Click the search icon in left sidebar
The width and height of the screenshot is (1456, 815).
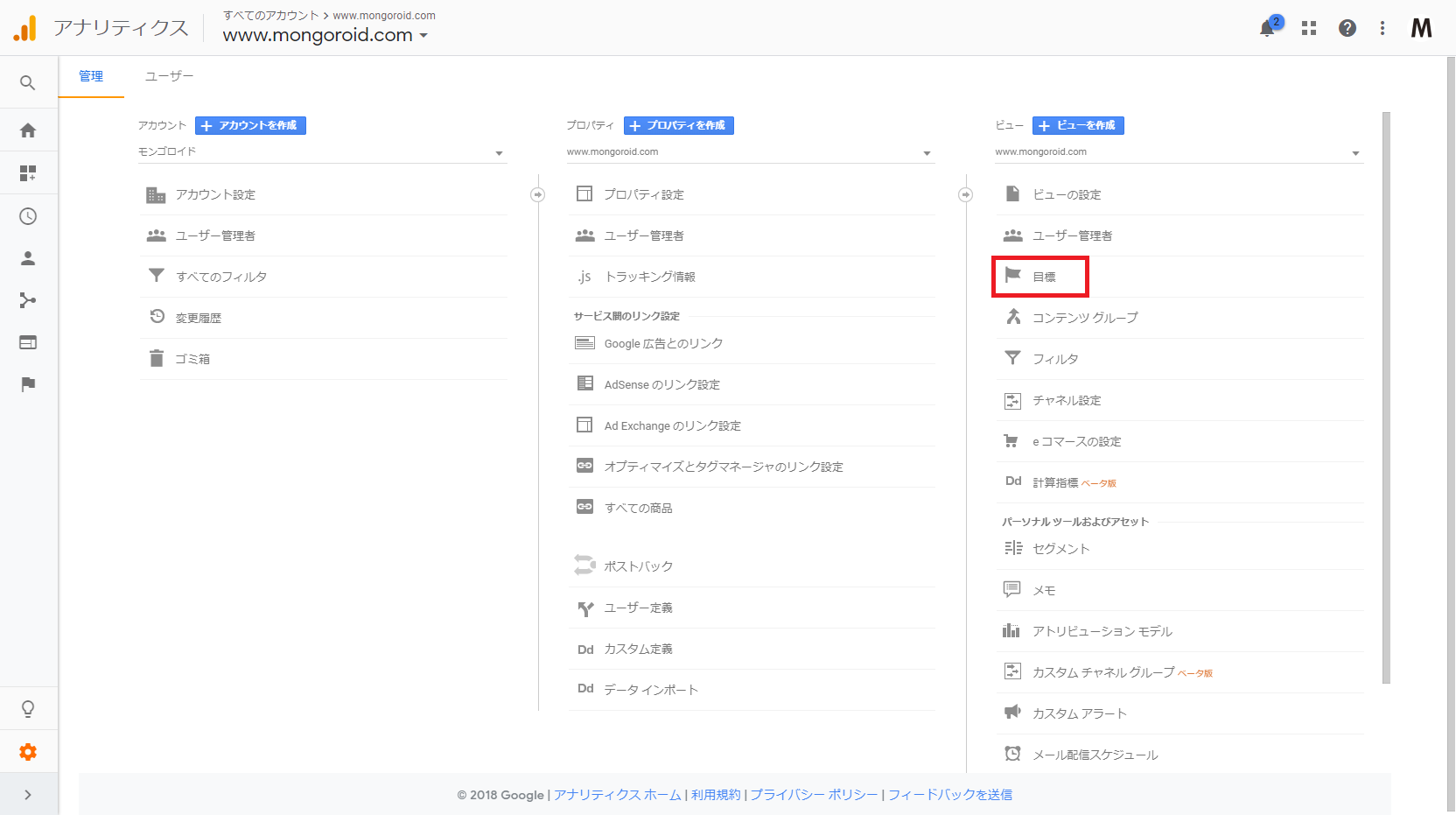[28, 83]
